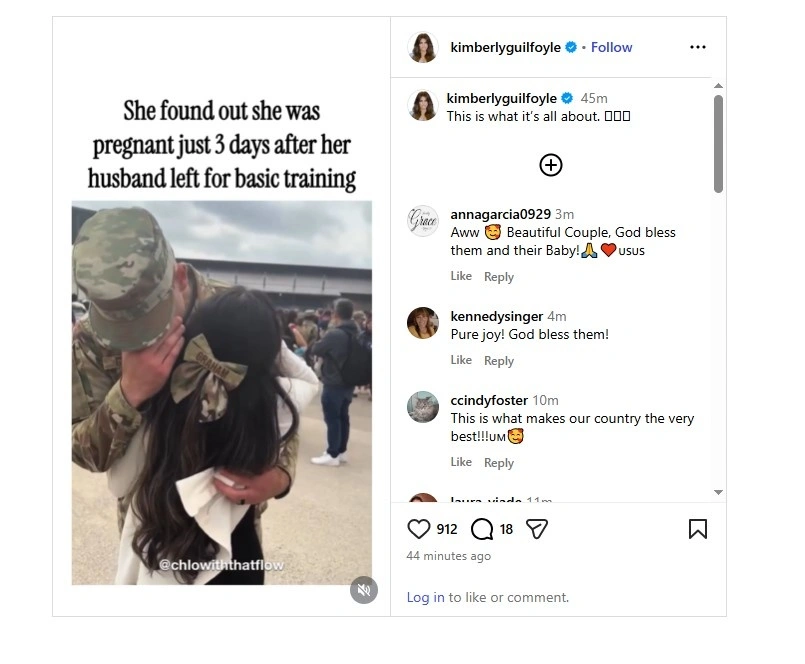
Task: Click annagarcia0929's avatar
Action: coord(423,222)
